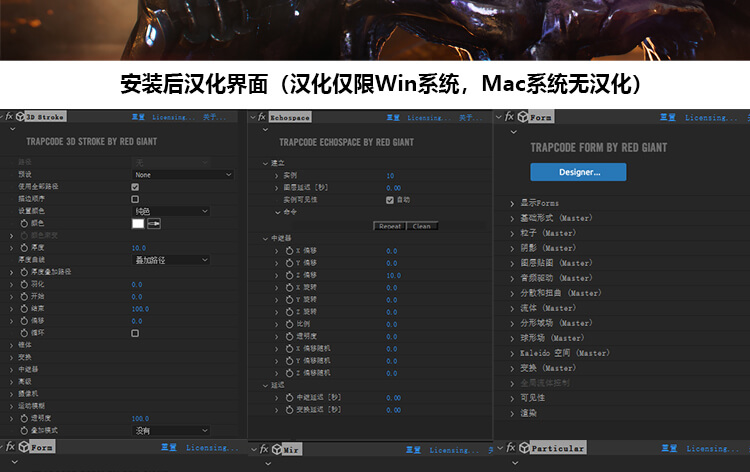The width and height of the screenshot is (750, 472).
Task: Collapse the 建立 group in Echospace
Action: 265,163
